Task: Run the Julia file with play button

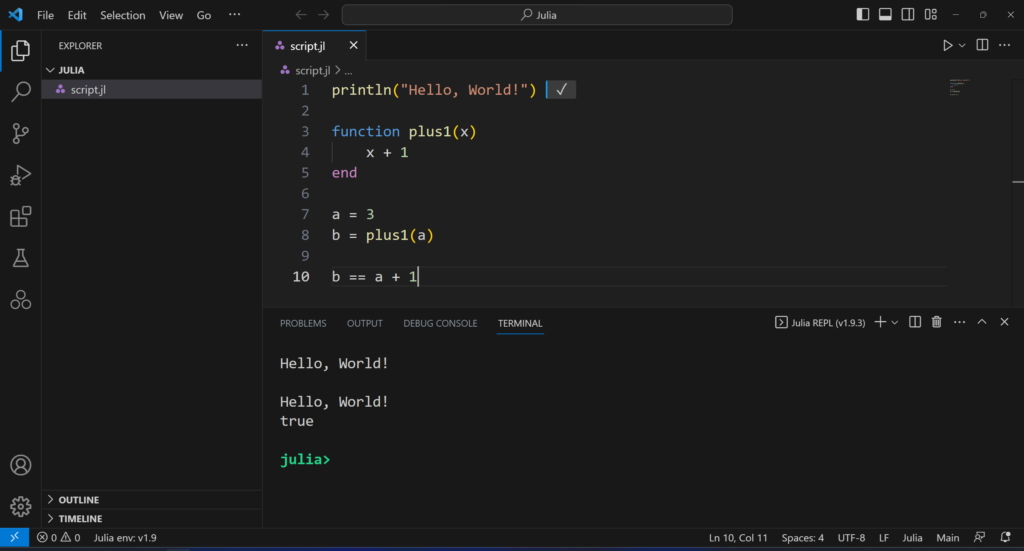Action: click(x=947, y=45)
